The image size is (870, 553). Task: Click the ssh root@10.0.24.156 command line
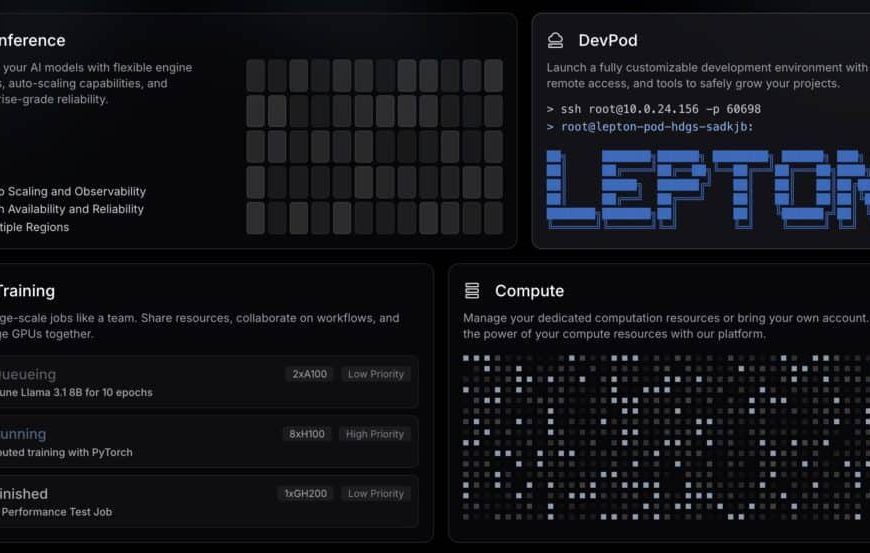(x=654, y=109)
